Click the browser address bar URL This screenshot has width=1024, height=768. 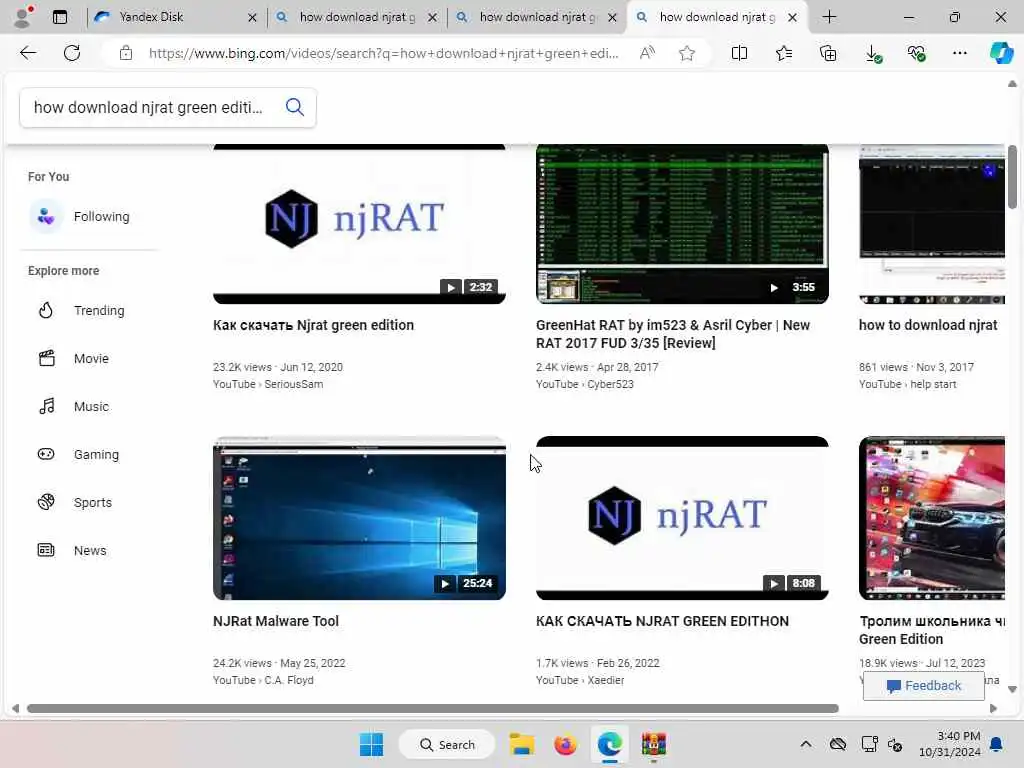click(383, 53)
